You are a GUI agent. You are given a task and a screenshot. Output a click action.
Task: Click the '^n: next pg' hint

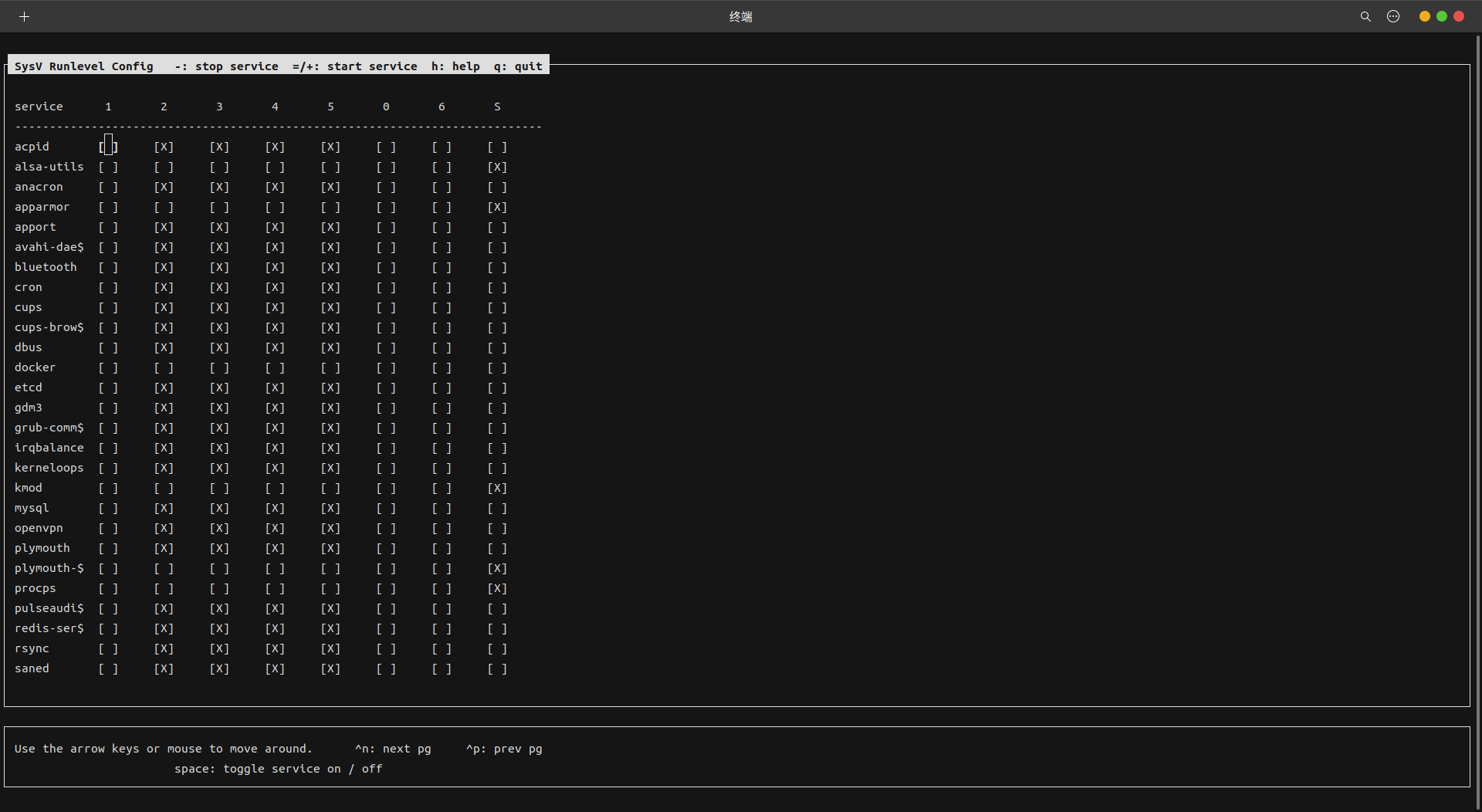(393, 749)
